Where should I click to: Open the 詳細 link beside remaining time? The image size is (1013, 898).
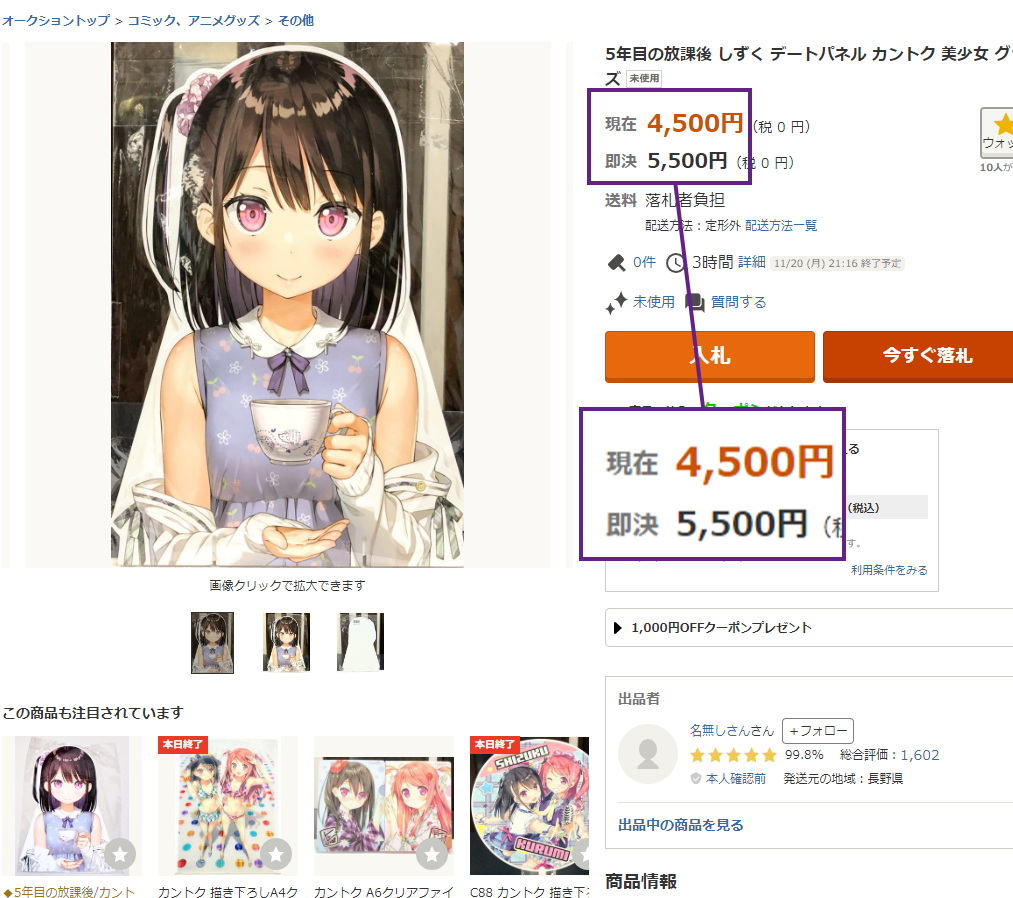click(751, 262)
